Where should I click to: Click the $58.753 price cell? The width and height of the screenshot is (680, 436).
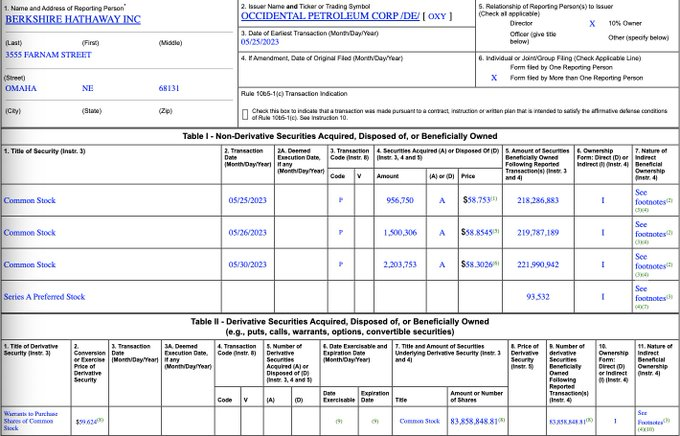(480, 200)
